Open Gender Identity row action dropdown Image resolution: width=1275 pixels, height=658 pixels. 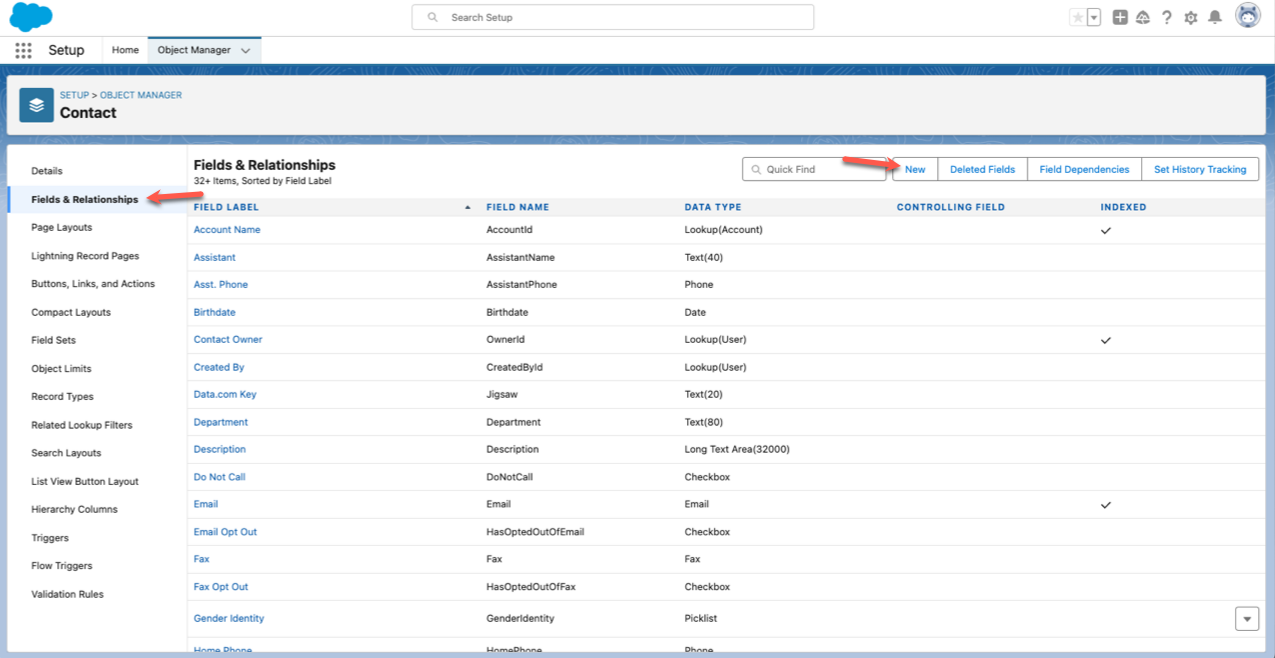click(x=1247, y=618)
